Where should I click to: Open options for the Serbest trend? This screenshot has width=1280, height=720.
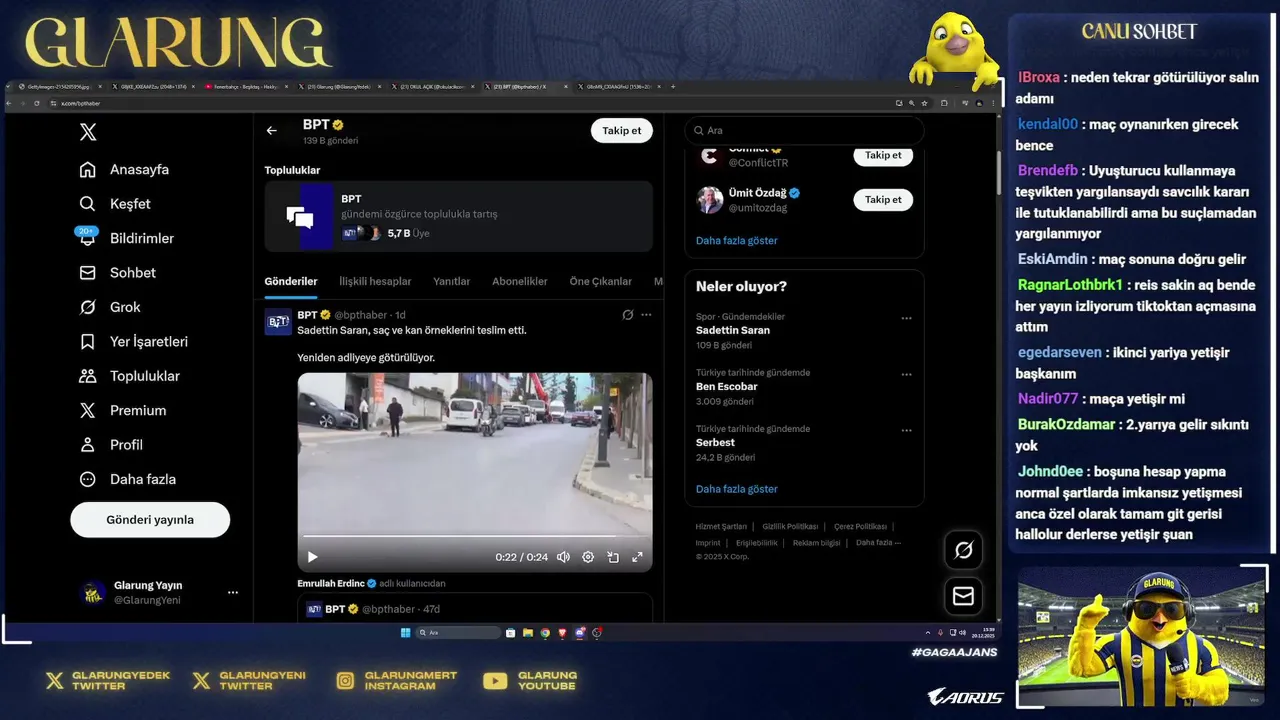pyautogui.click(x=906, y=430)
